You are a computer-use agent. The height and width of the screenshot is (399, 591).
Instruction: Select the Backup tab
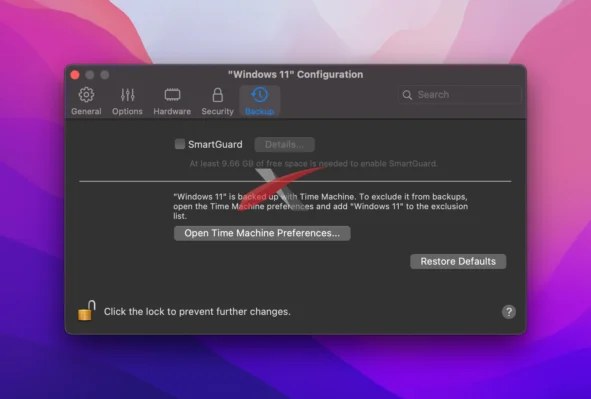(x=260, y=101)
